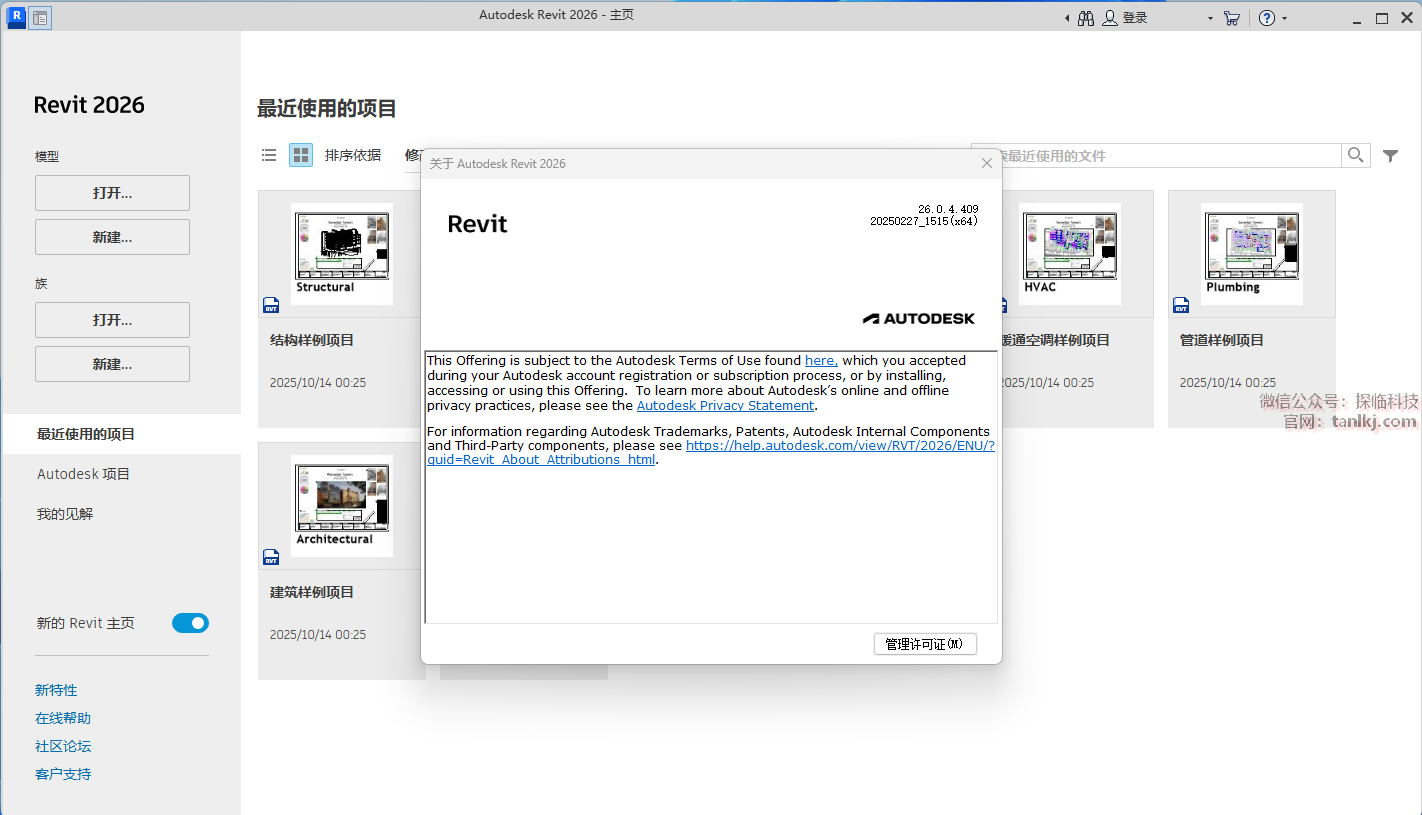Screen dimensions: 1422x815
Task: Click the Revit application logo icon
Action: [x=16, y=16]
